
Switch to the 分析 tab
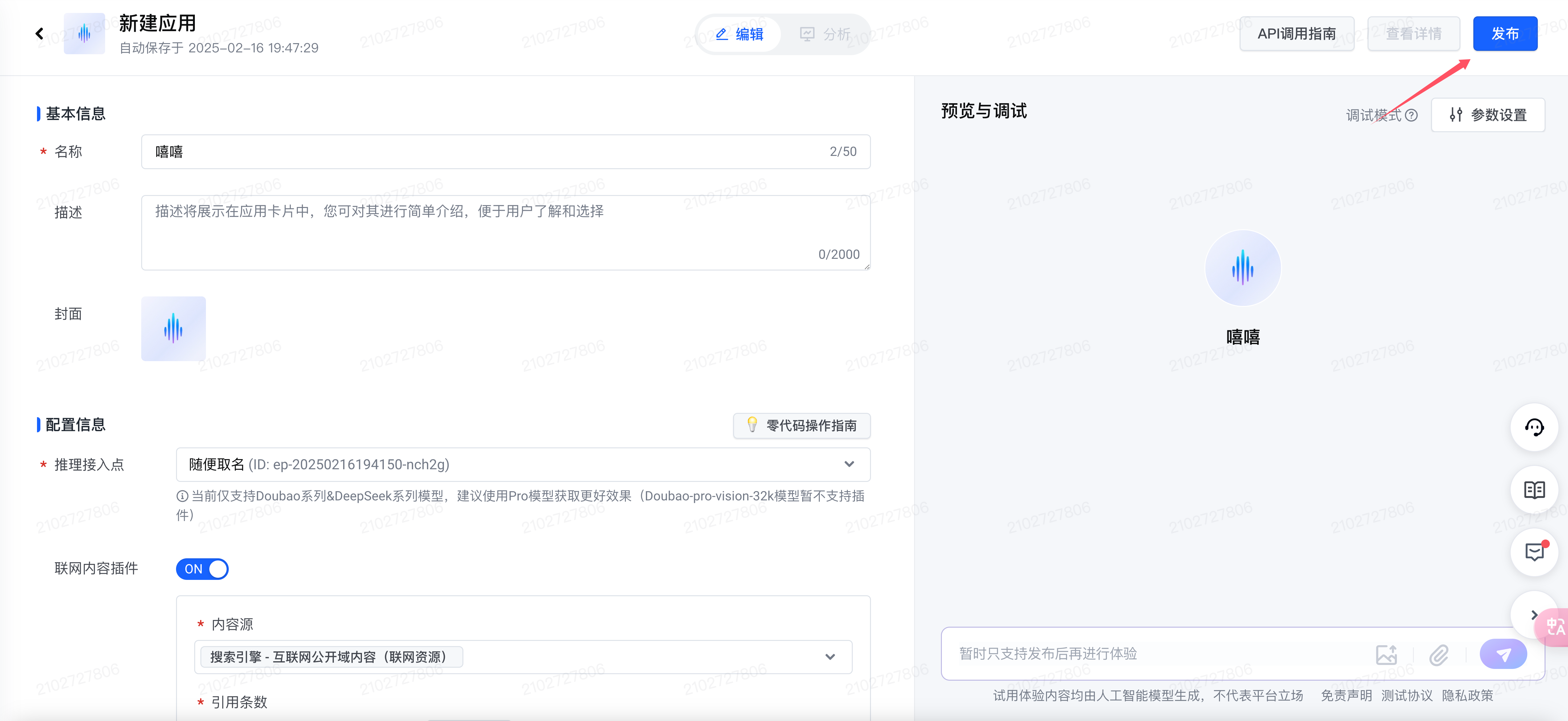(x=825, y=34)
